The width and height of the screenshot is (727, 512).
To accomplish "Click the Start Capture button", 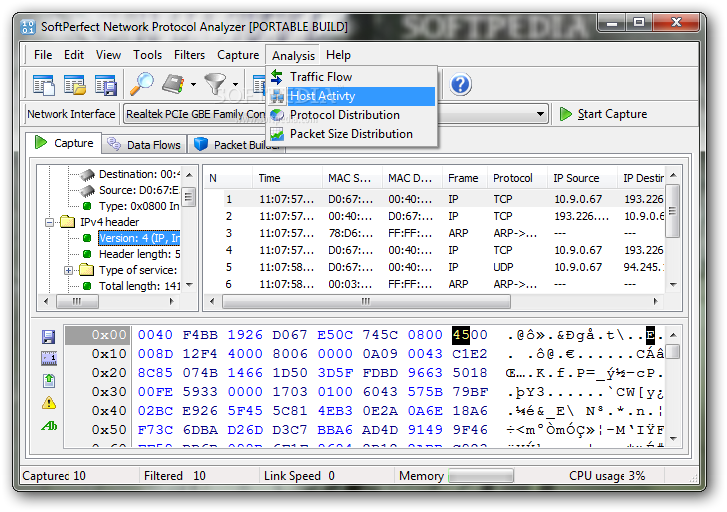I will tap(603, 114).
